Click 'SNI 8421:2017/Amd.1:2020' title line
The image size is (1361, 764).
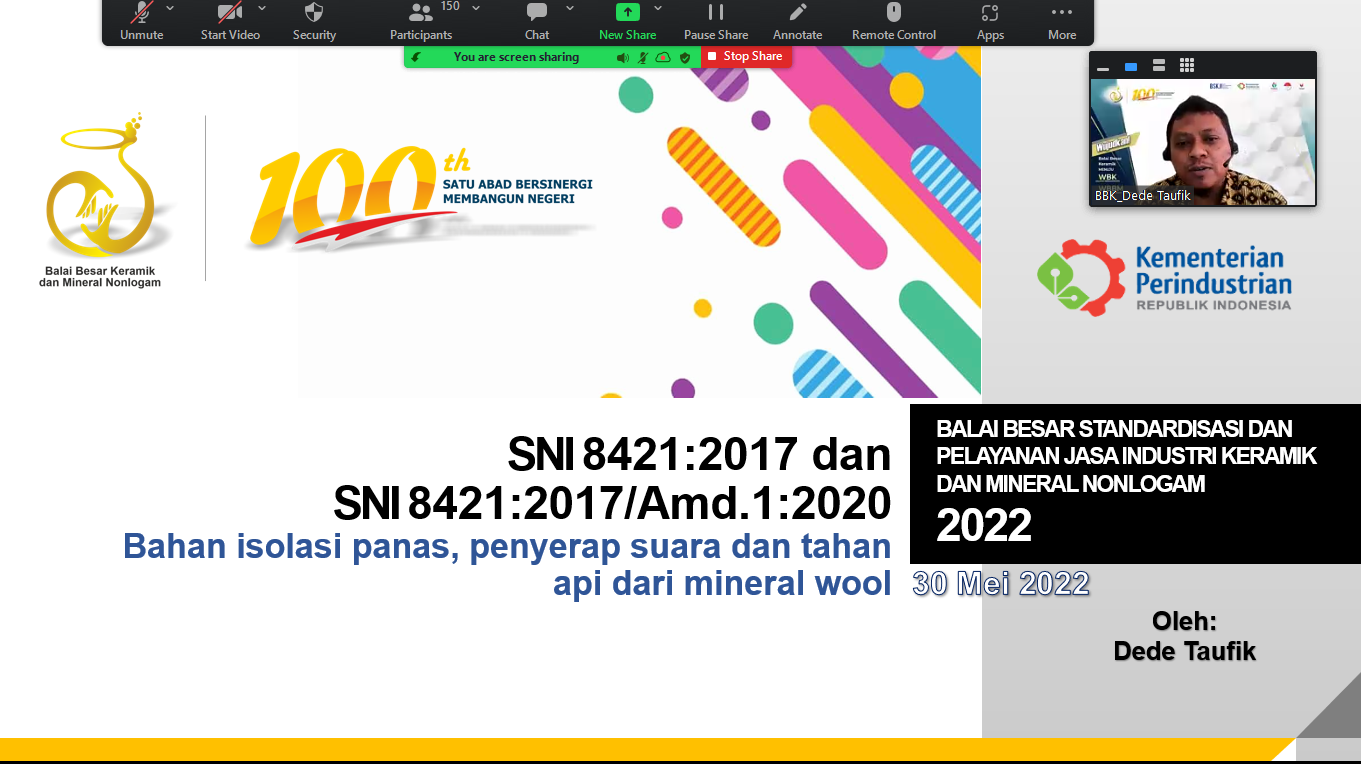click(612, 503)
